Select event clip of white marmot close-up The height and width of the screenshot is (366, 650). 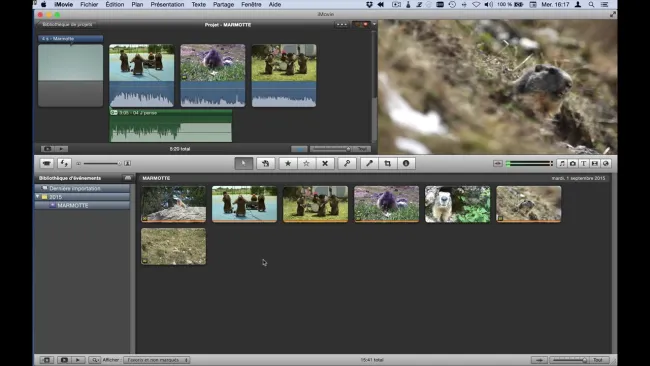click(x=458, y=204)
